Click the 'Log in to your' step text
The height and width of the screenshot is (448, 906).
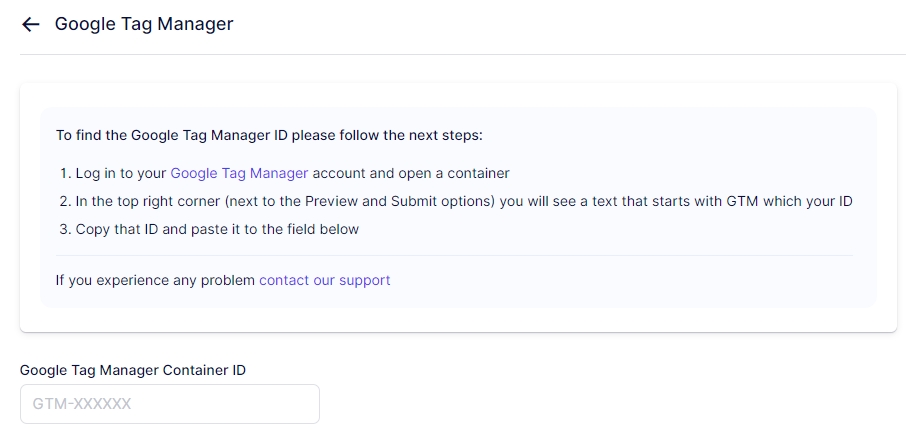coord(121,173)
